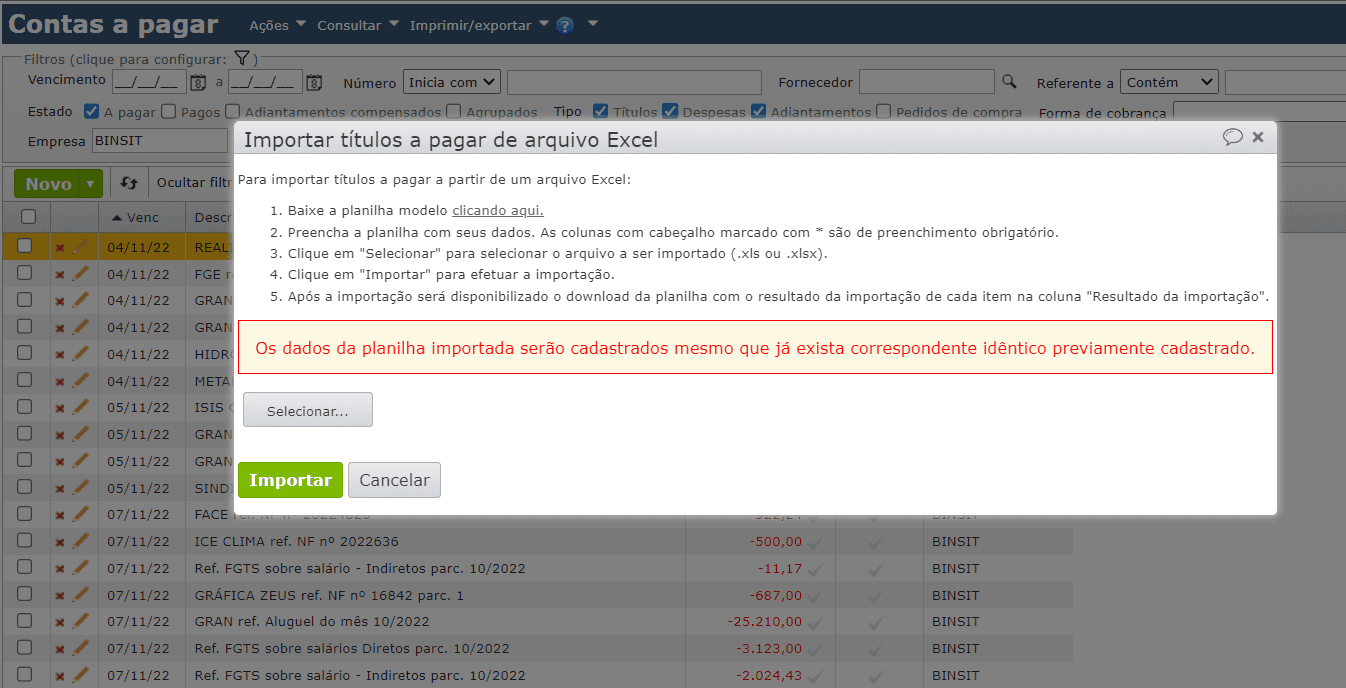Download the model sheet via 'clicando aqui'
Viewport: 1346px width, 688px height.
498,211
